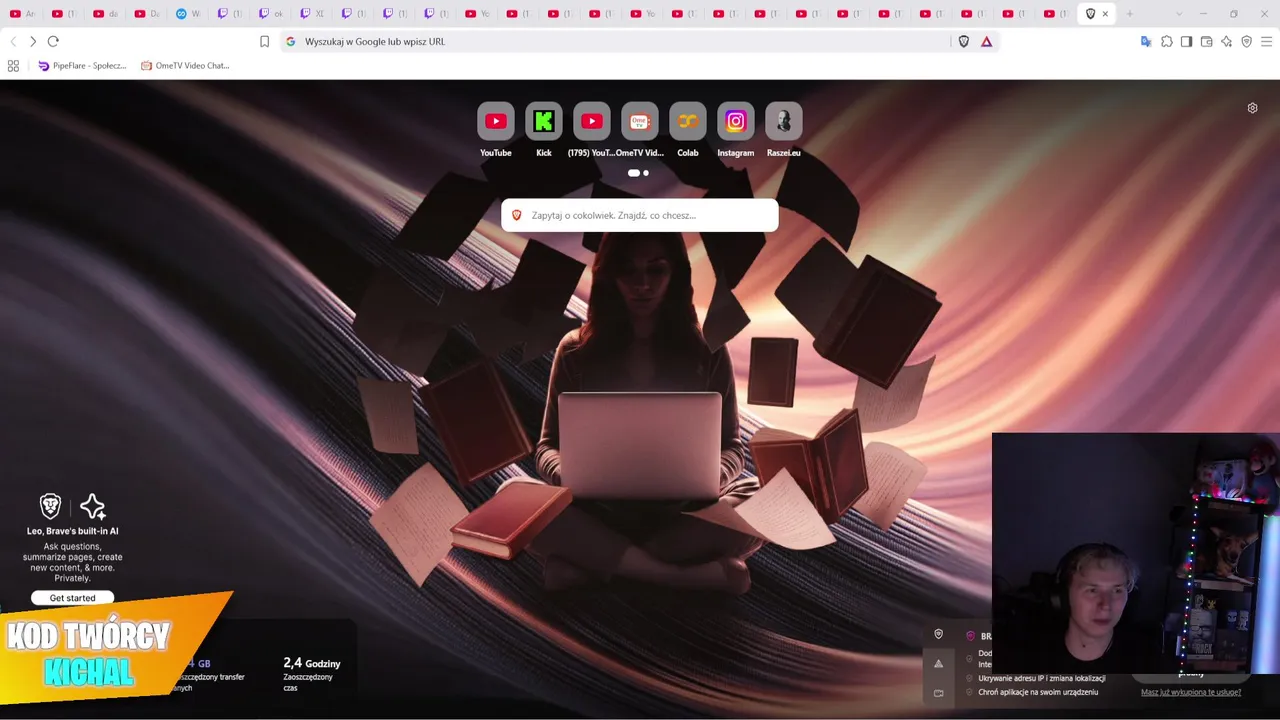Open Brave Rewards triangle icon in address bar

(x=986, y=41)
